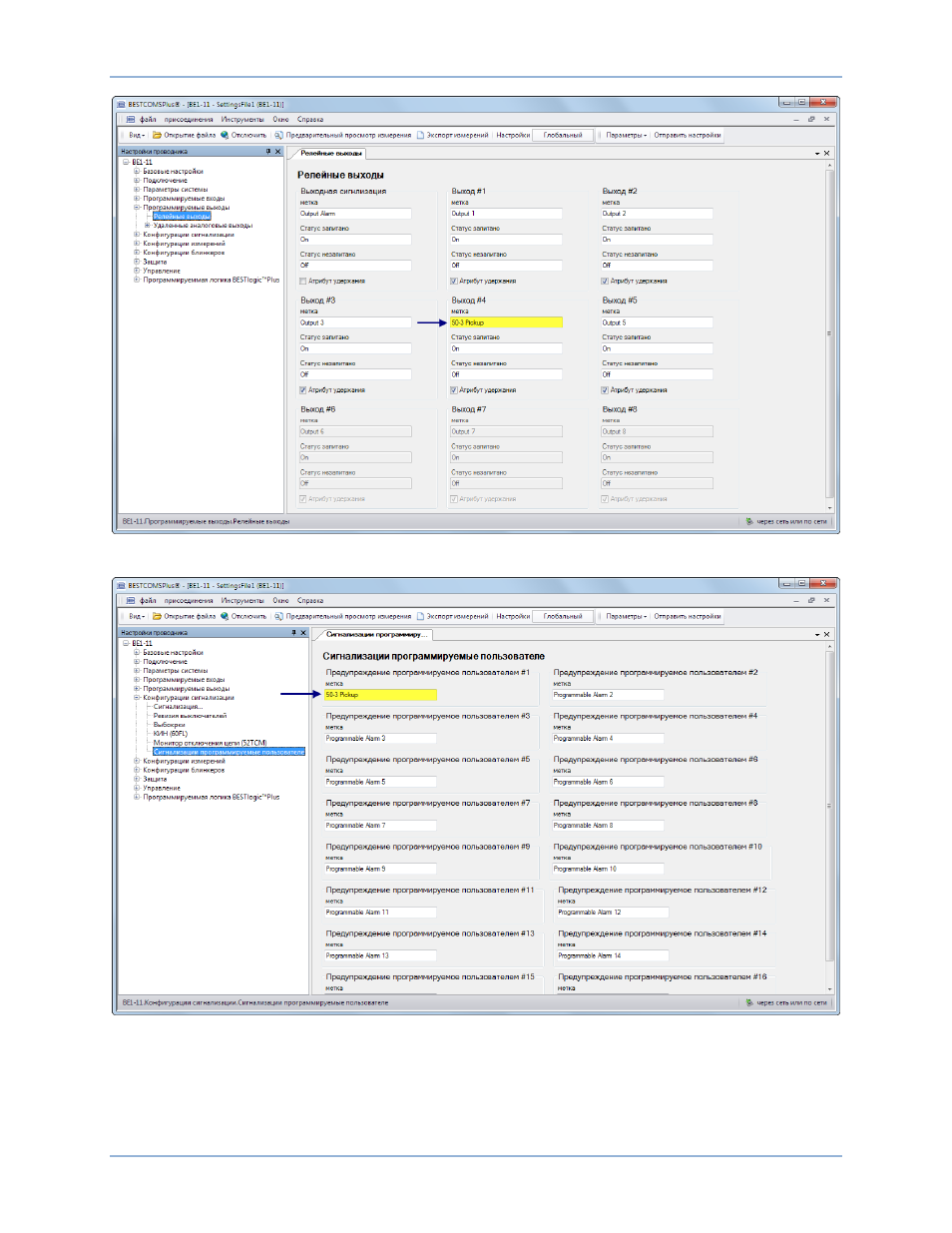Toggle Атрибут удержания checkbox for Выход #5

point(605,390)
